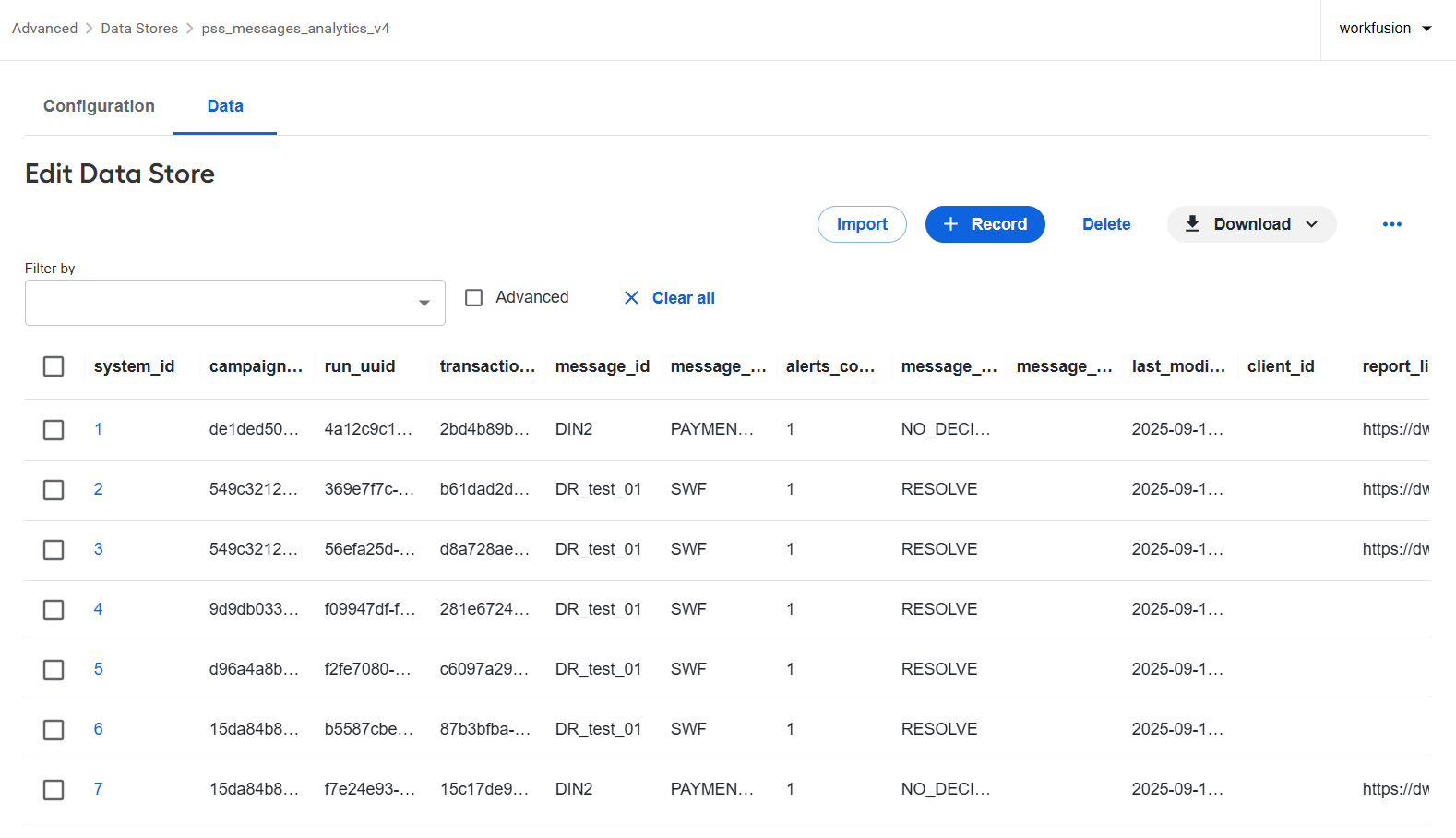
Task: Click the Record button
Action: [985, 224]
